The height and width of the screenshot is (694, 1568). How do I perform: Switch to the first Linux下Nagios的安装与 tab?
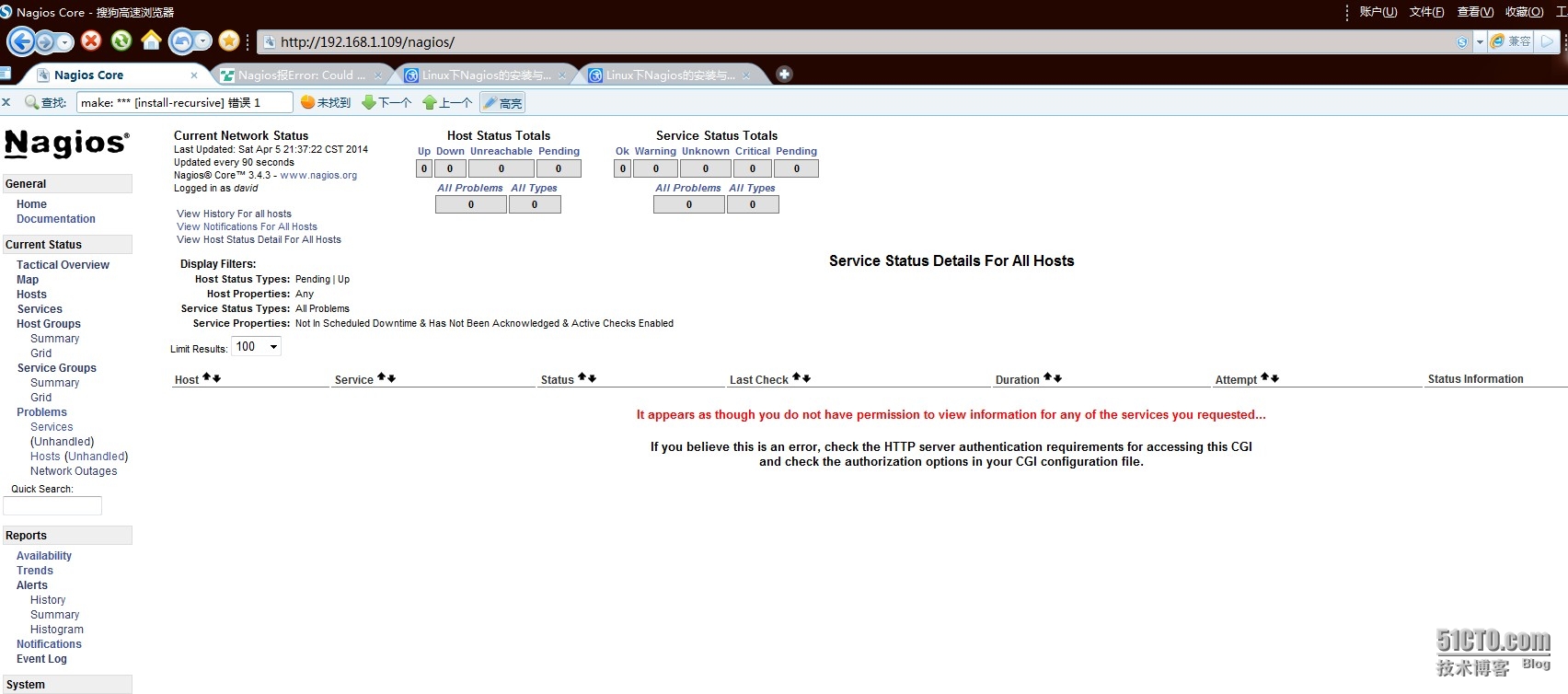coord(486,75)
